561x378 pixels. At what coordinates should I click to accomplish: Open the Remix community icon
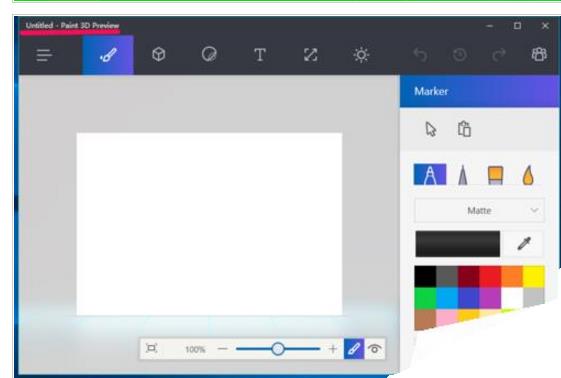click(539, 54)
